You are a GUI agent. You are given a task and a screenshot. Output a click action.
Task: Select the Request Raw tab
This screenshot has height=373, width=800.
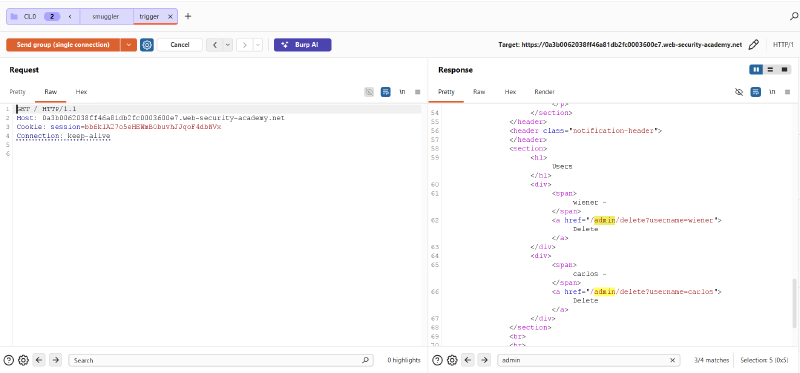tap(51, 92)
